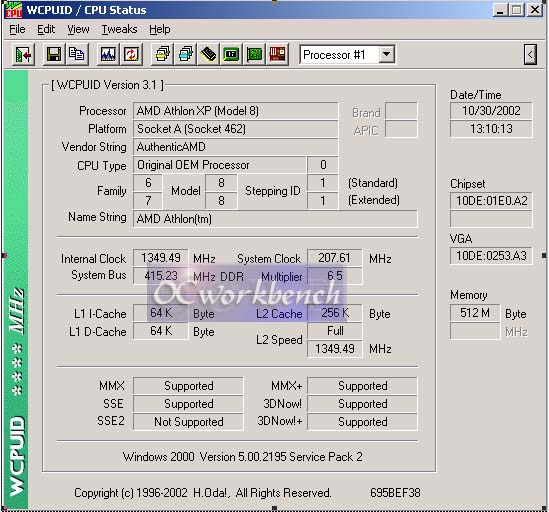The width and height of the screenshot is (549, 512).
Task: Select the System Bus value 415.23
Action: 160,276
